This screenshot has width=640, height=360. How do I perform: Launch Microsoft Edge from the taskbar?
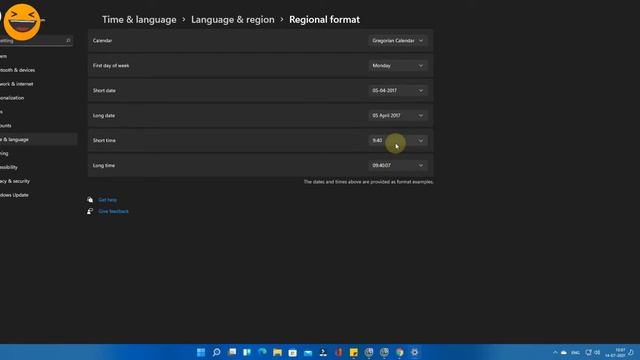262,352
